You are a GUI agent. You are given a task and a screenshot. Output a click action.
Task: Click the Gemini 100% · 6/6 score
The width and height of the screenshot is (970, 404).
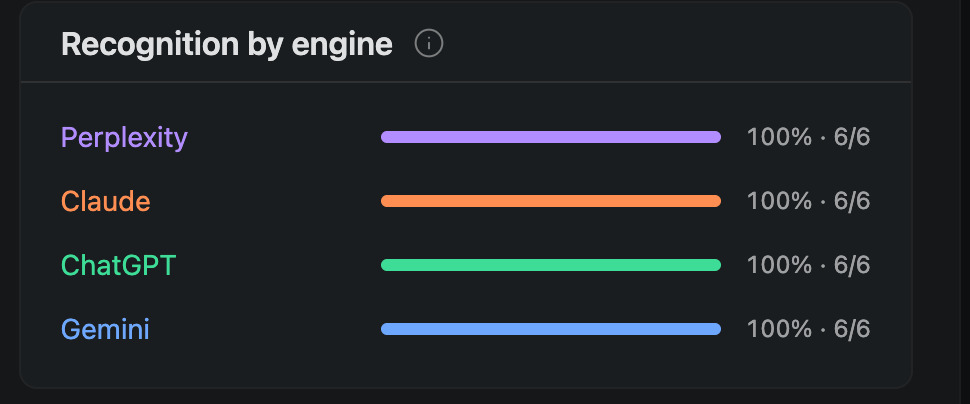[809, 329]
